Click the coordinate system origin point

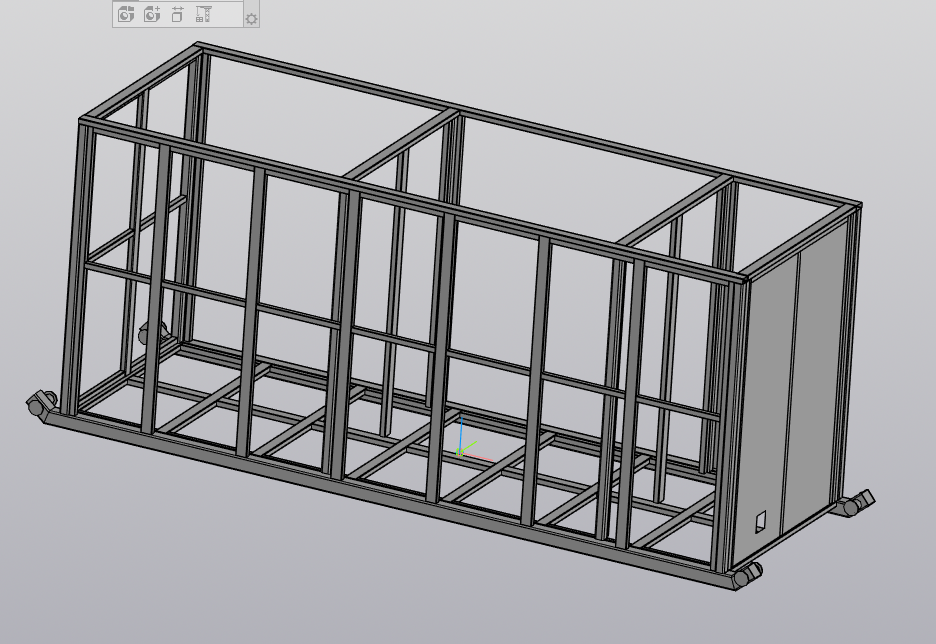[460, 453]
